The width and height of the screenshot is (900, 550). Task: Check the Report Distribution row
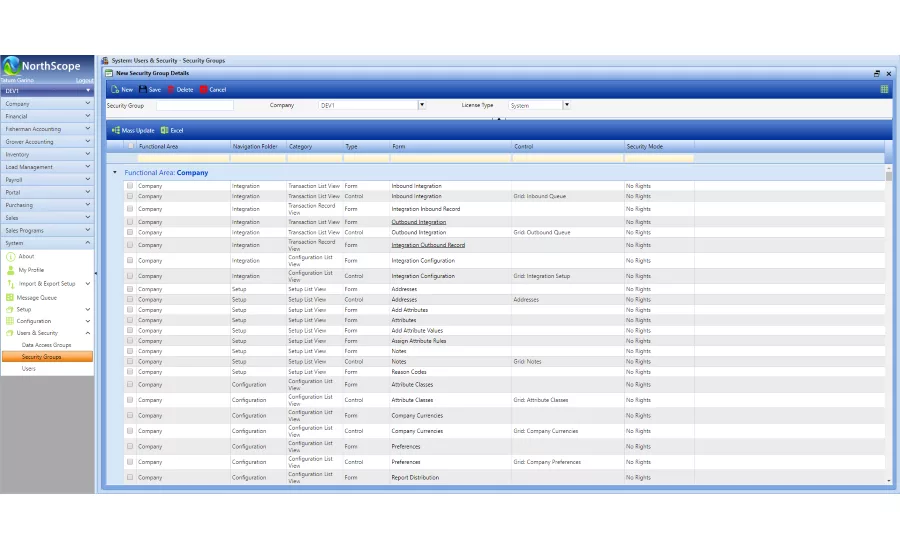point(130,478)
